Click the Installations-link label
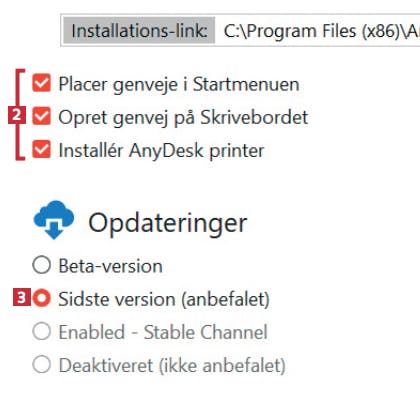 click(x=139, y=31)
